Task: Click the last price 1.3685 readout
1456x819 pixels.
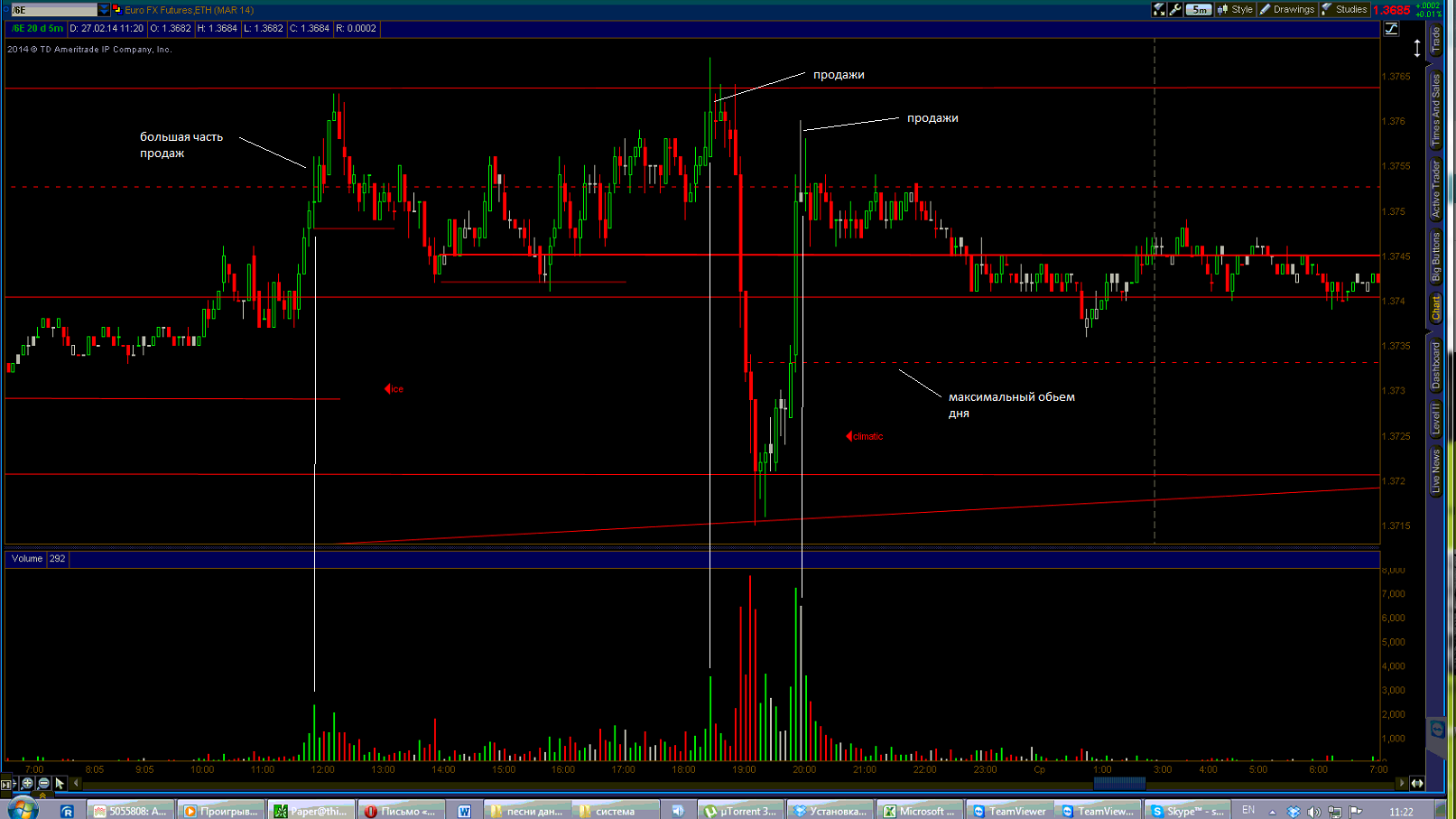Action: 1391,10
